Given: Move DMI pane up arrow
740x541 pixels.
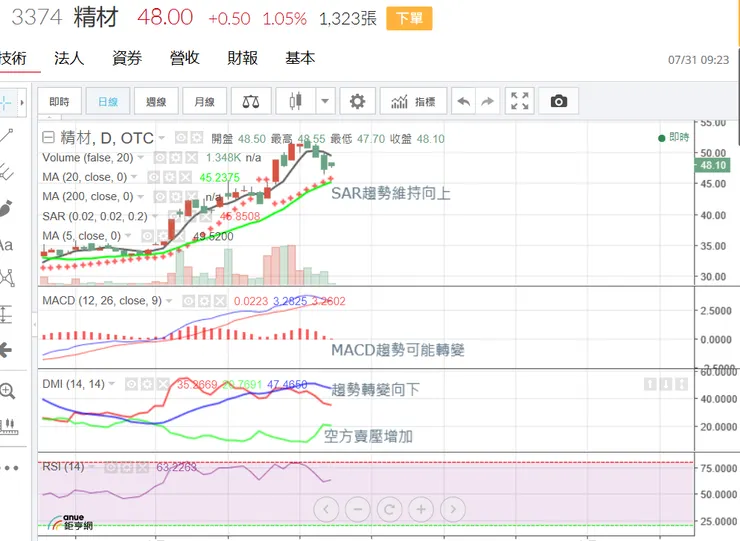Looking at the screenshot, I should click(650, 384).
